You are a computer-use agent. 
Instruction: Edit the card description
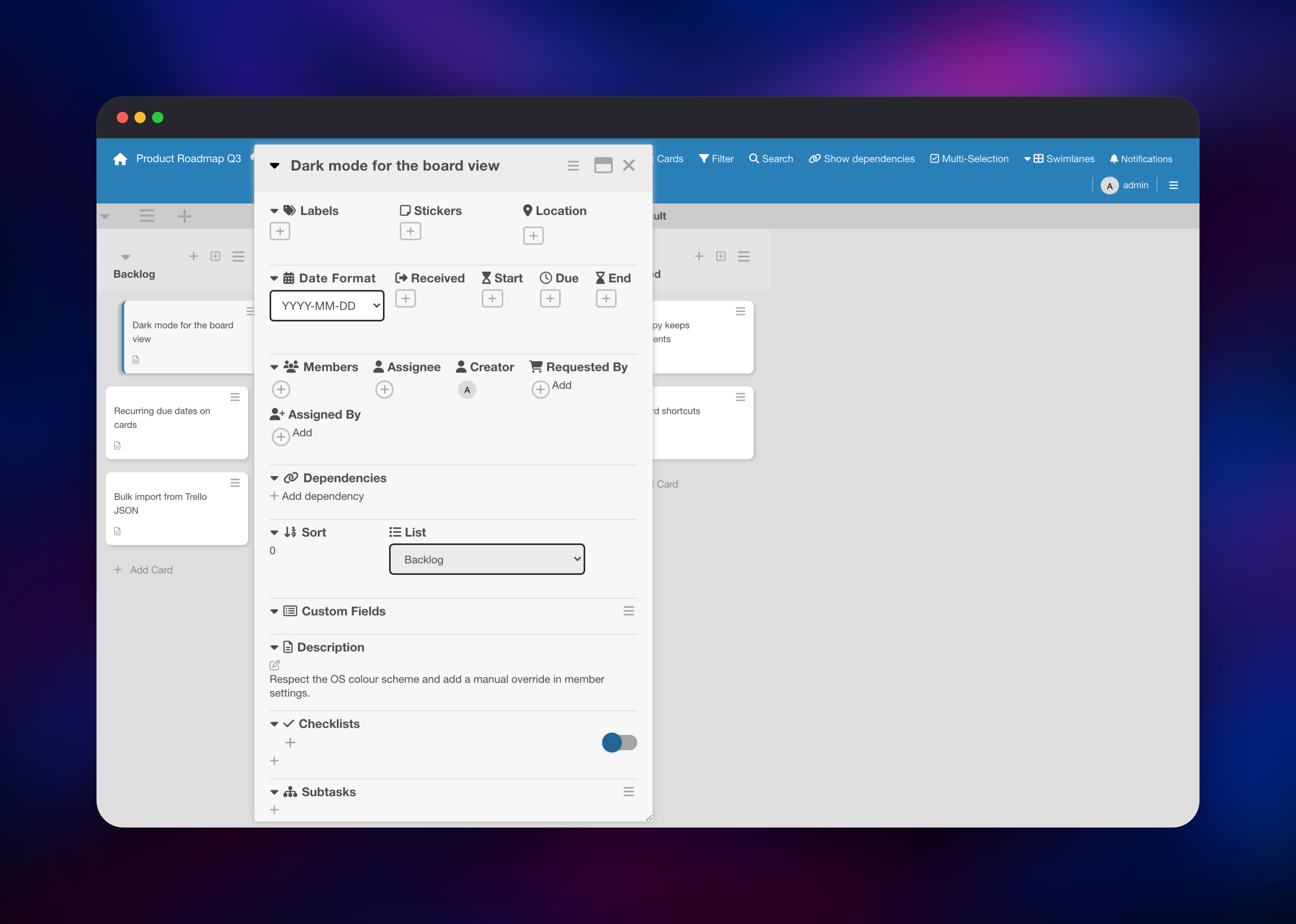(x=275, y=665)
